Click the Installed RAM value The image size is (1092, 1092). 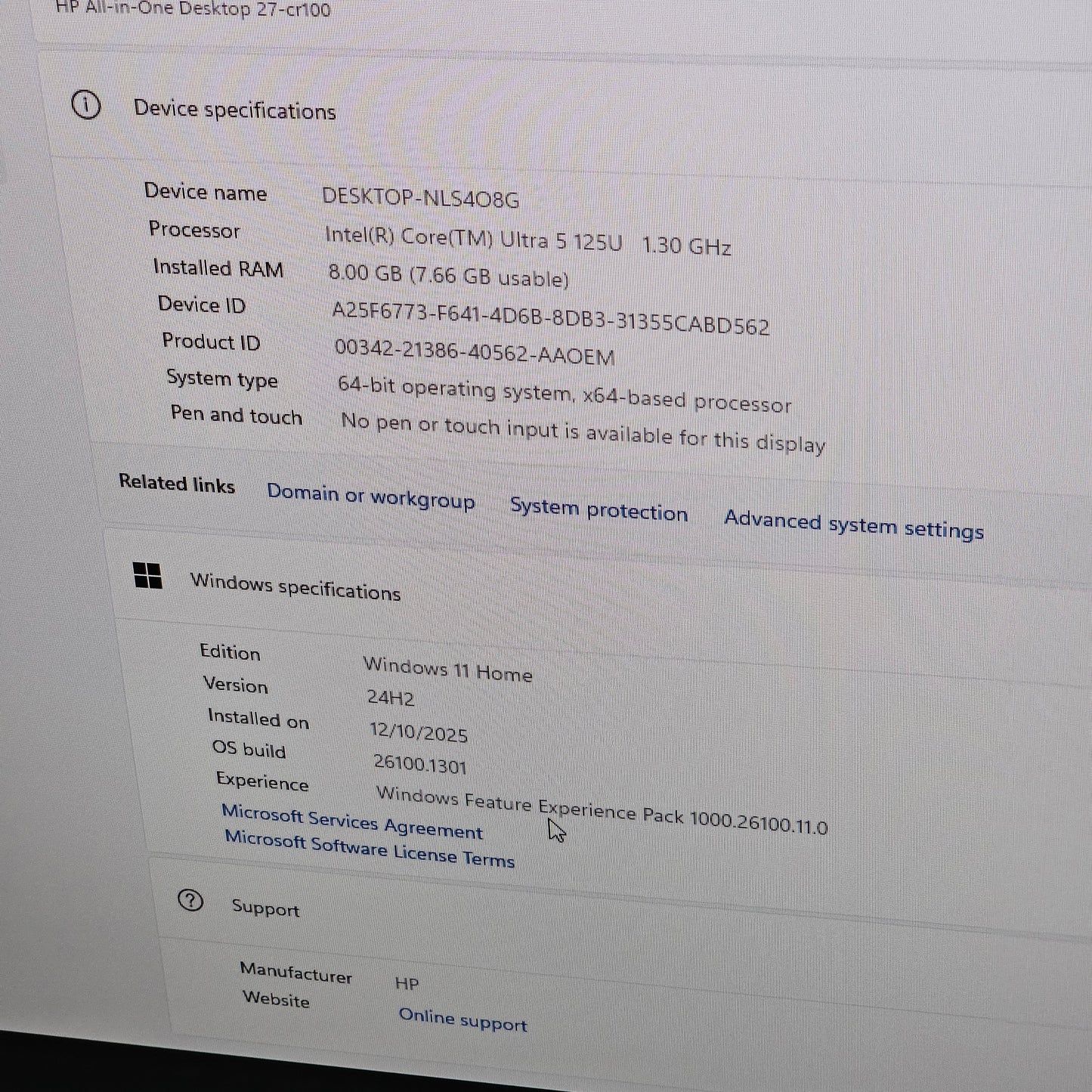(450, 276)
